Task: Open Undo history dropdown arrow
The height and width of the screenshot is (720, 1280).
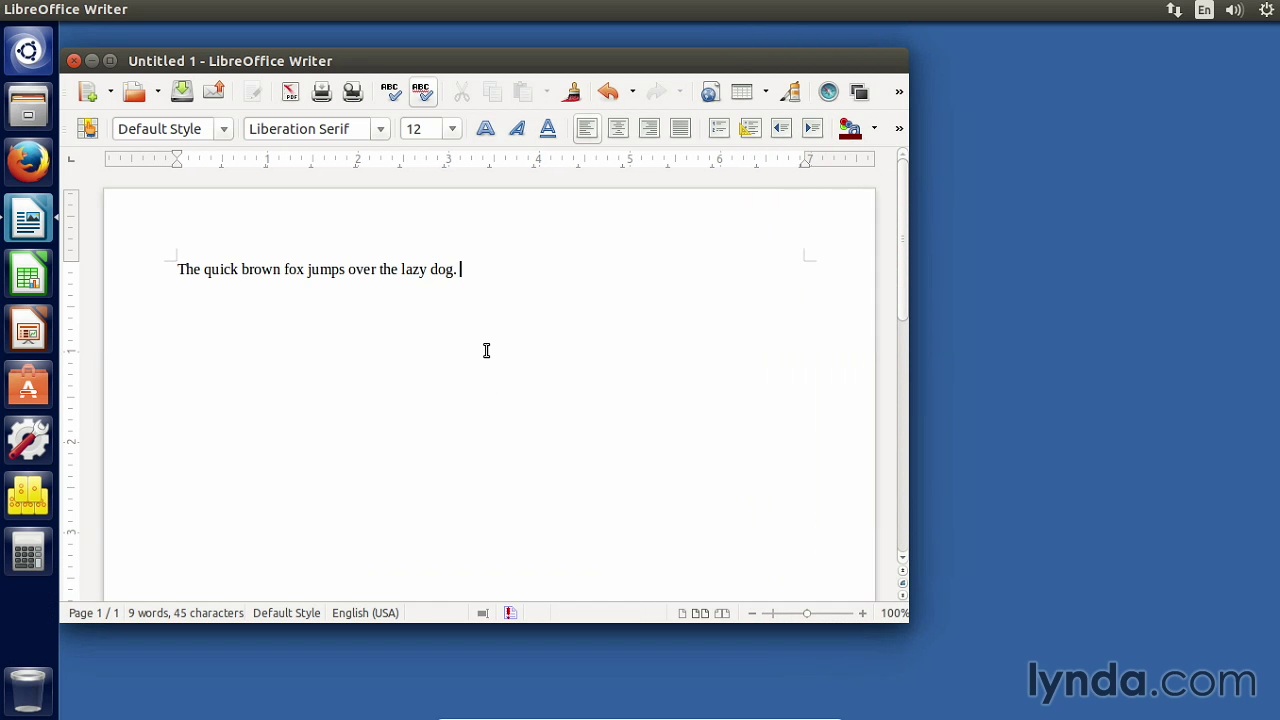Action: click(x=632, y=92)
